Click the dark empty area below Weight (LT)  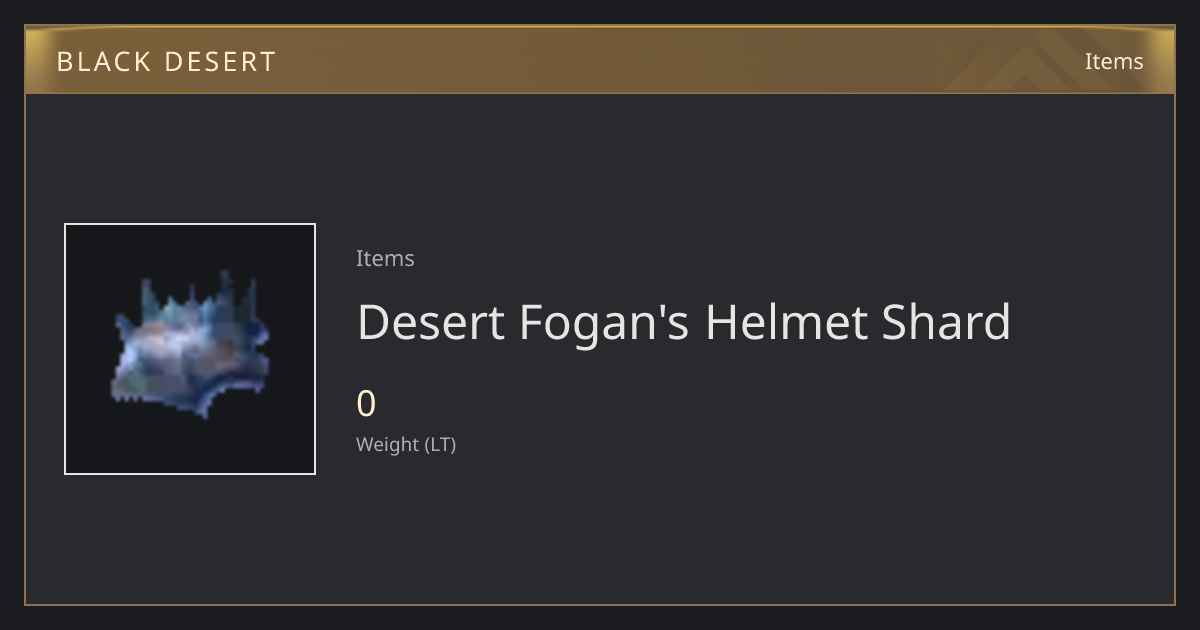point(700,530)
